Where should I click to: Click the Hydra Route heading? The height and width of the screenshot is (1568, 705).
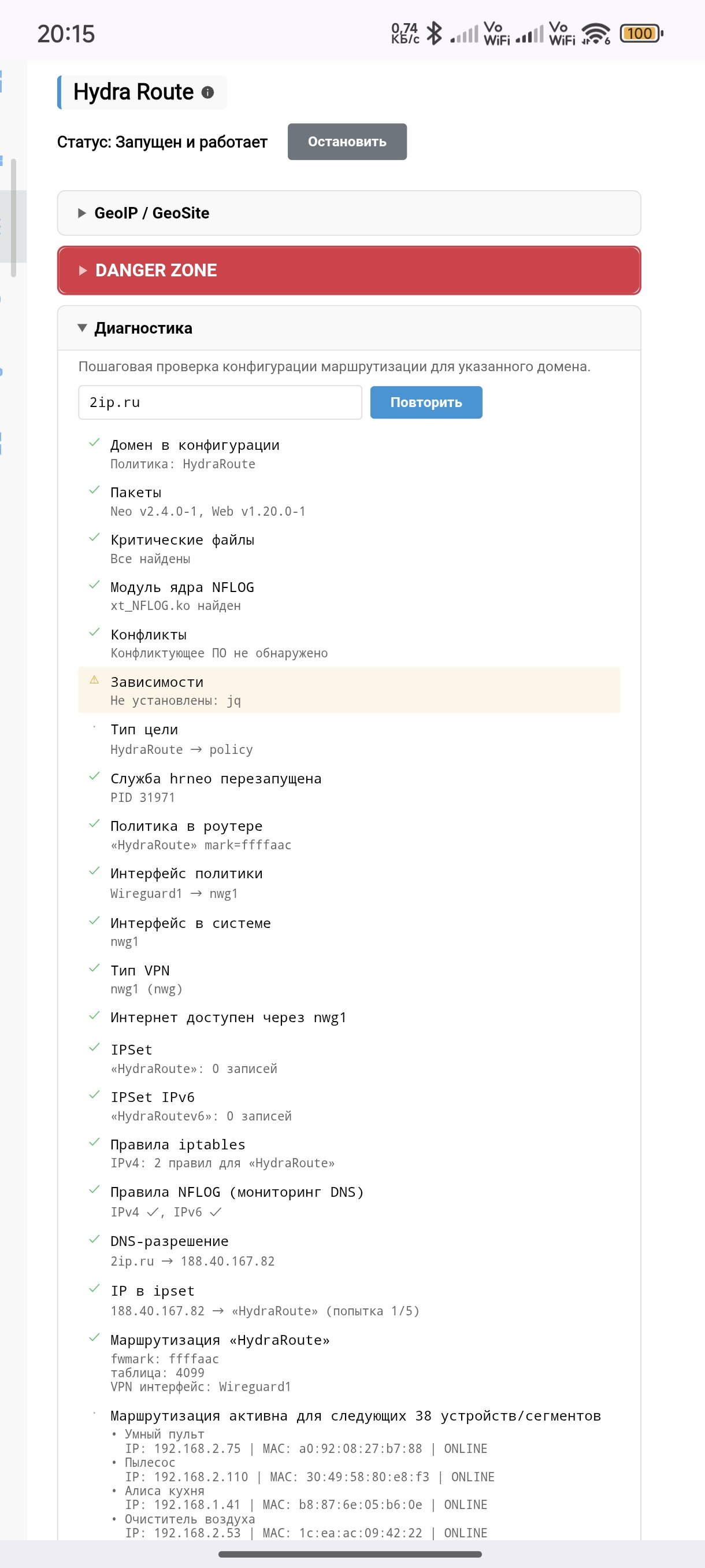point(133,93)
